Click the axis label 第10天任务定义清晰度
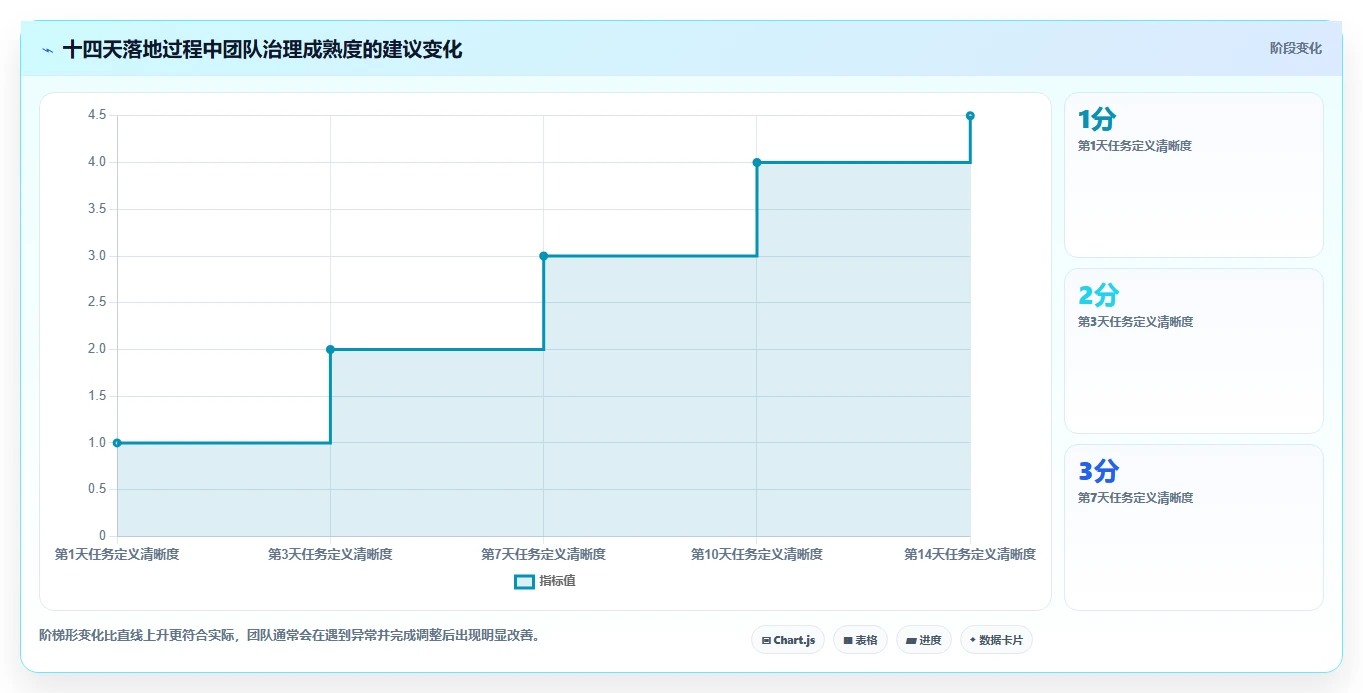The image size is (1363, 693). (757, 554)
